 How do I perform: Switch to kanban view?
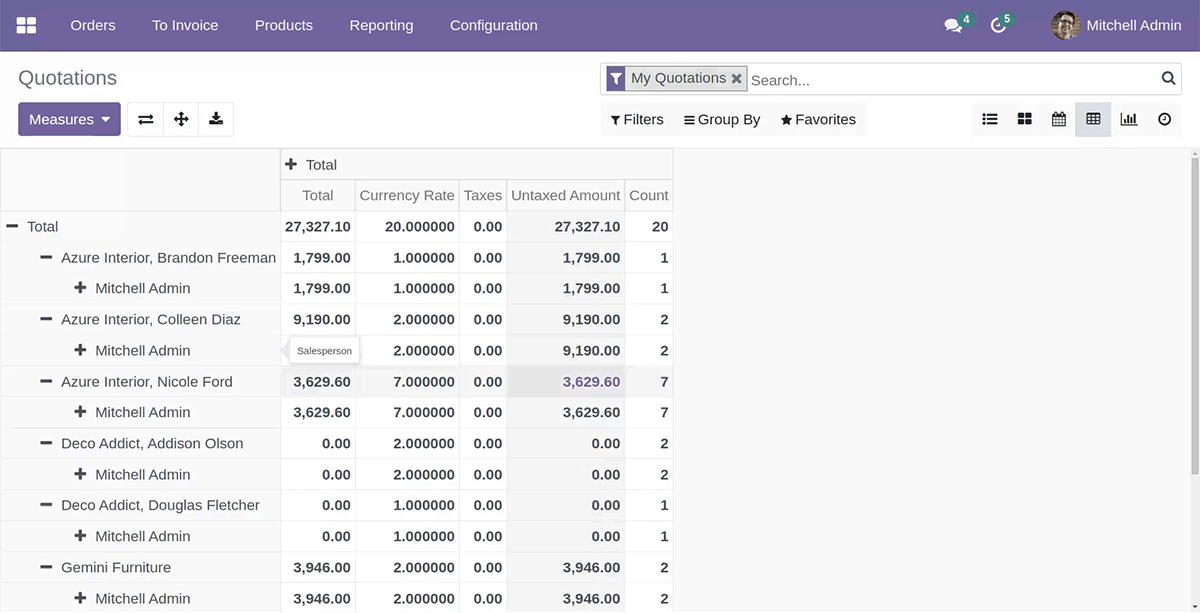point(1024,119)
